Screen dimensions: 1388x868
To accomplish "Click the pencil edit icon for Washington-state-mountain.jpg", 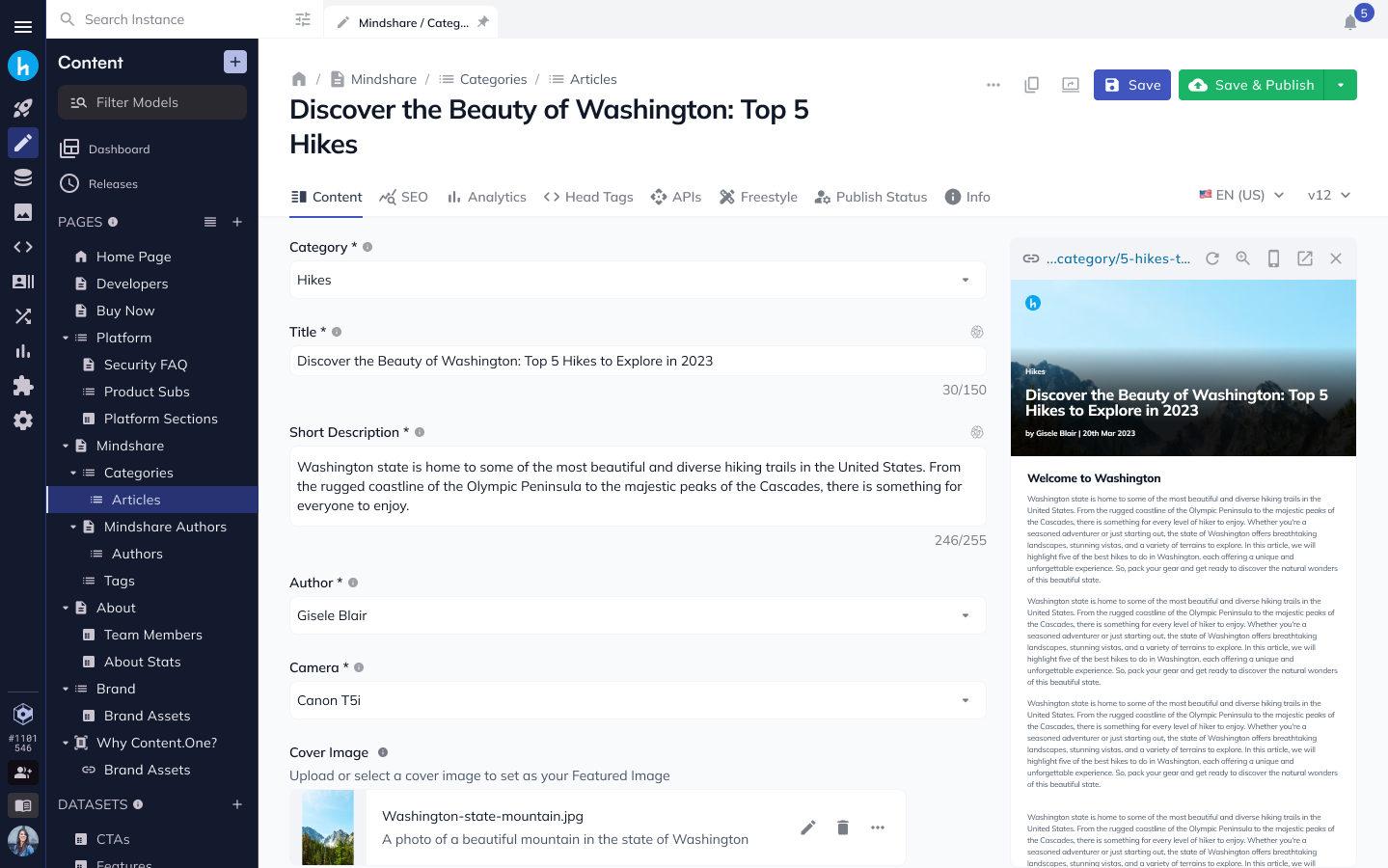I will point(808,827).
